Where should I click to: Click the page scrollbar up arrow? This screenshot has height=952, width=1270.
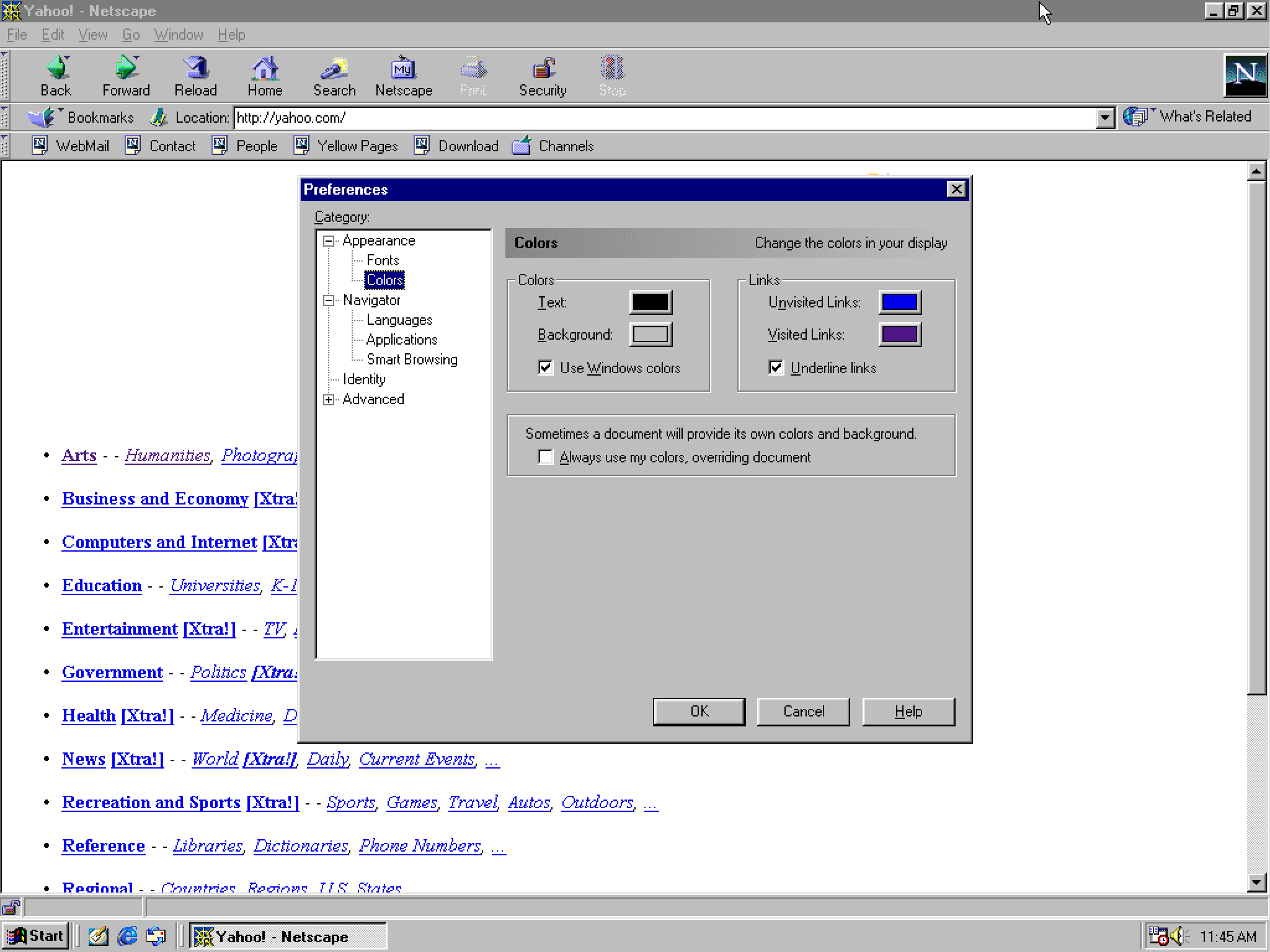1256,171
